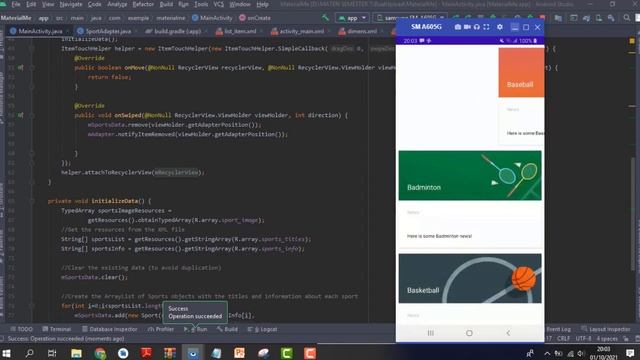Viewport: 640px width, 360px height.
Task: Click the materialme breadcrumb segment
Action: coord(171,18)
